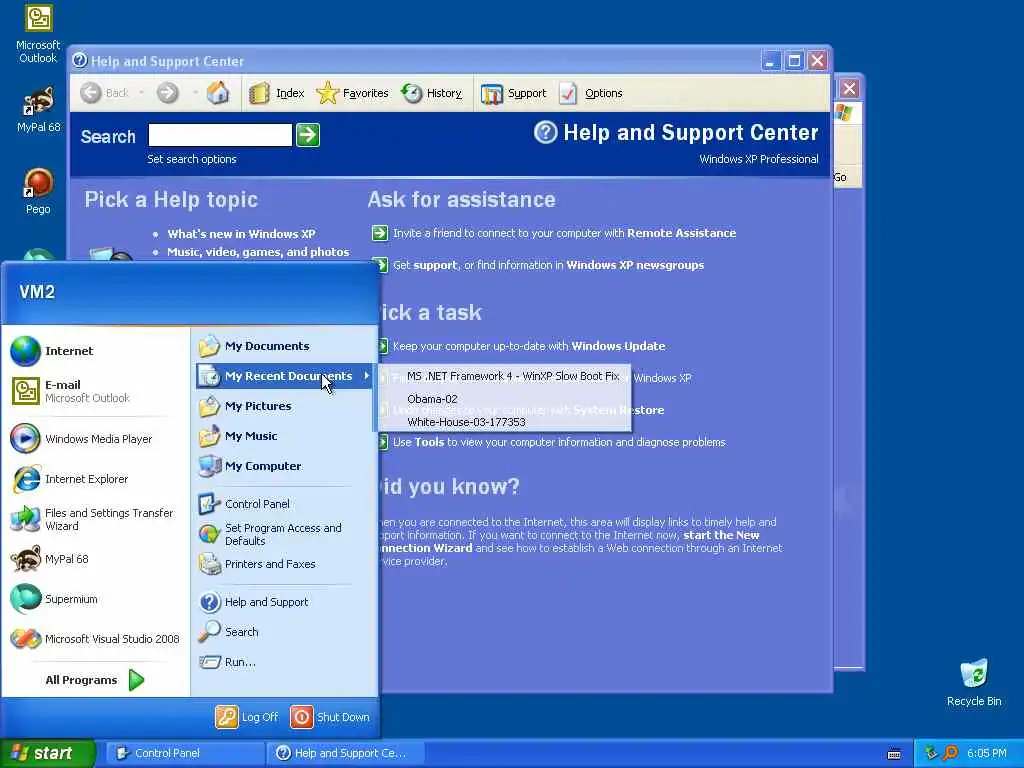This screenshot has height=768, width=1024.
Task: Open Tools to view computer information link
Action: [x=559, y=442]
